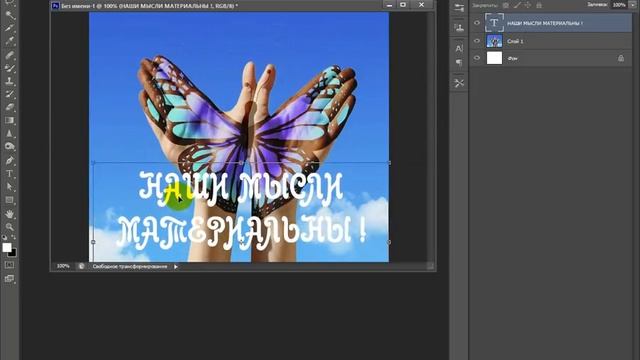Select the Rectangle shape tool

click(10, 200)
